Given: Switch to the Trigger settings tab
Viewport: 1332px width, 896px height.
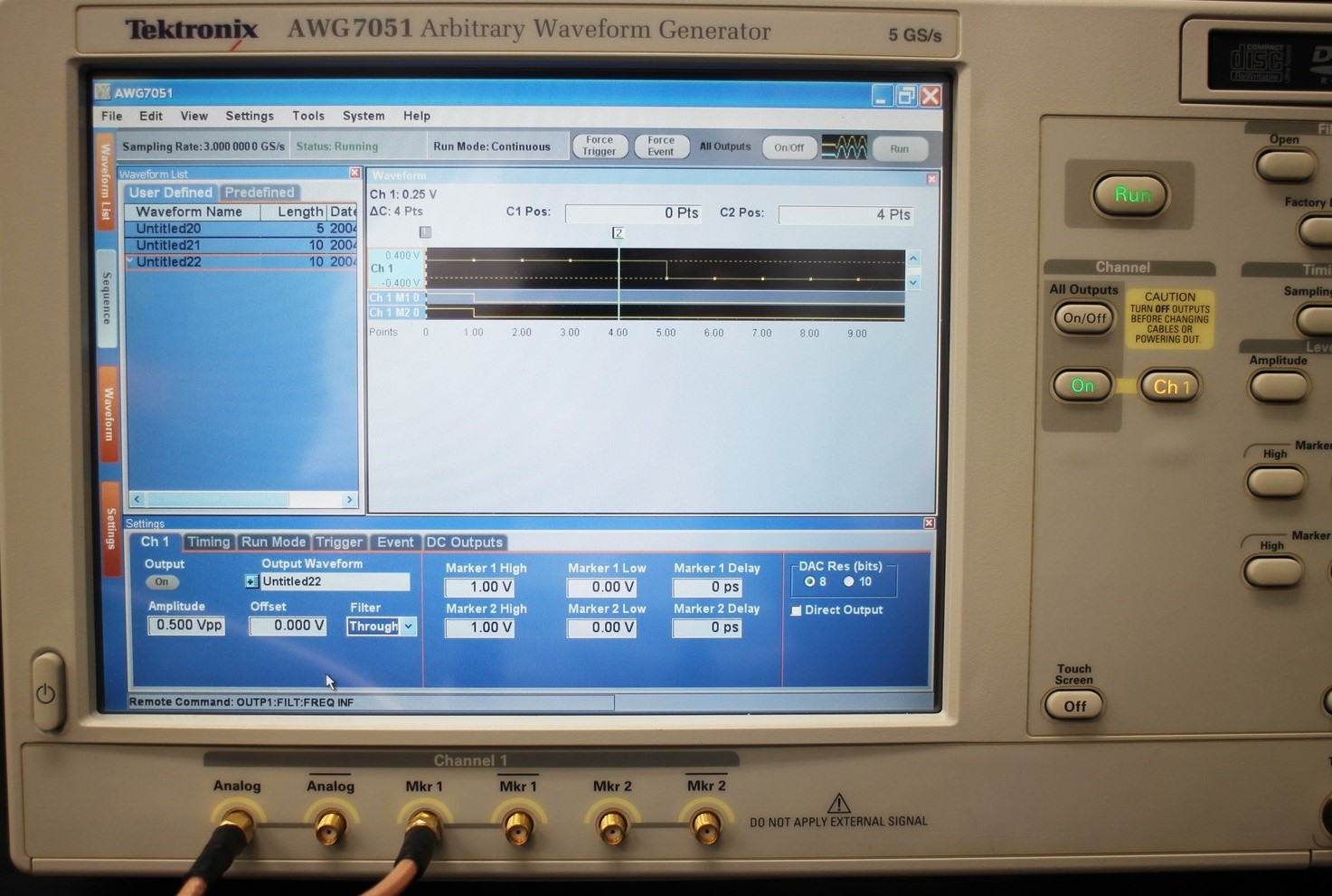Looking at the screenshot, I should pyautogui.click(x=339, y=542).
